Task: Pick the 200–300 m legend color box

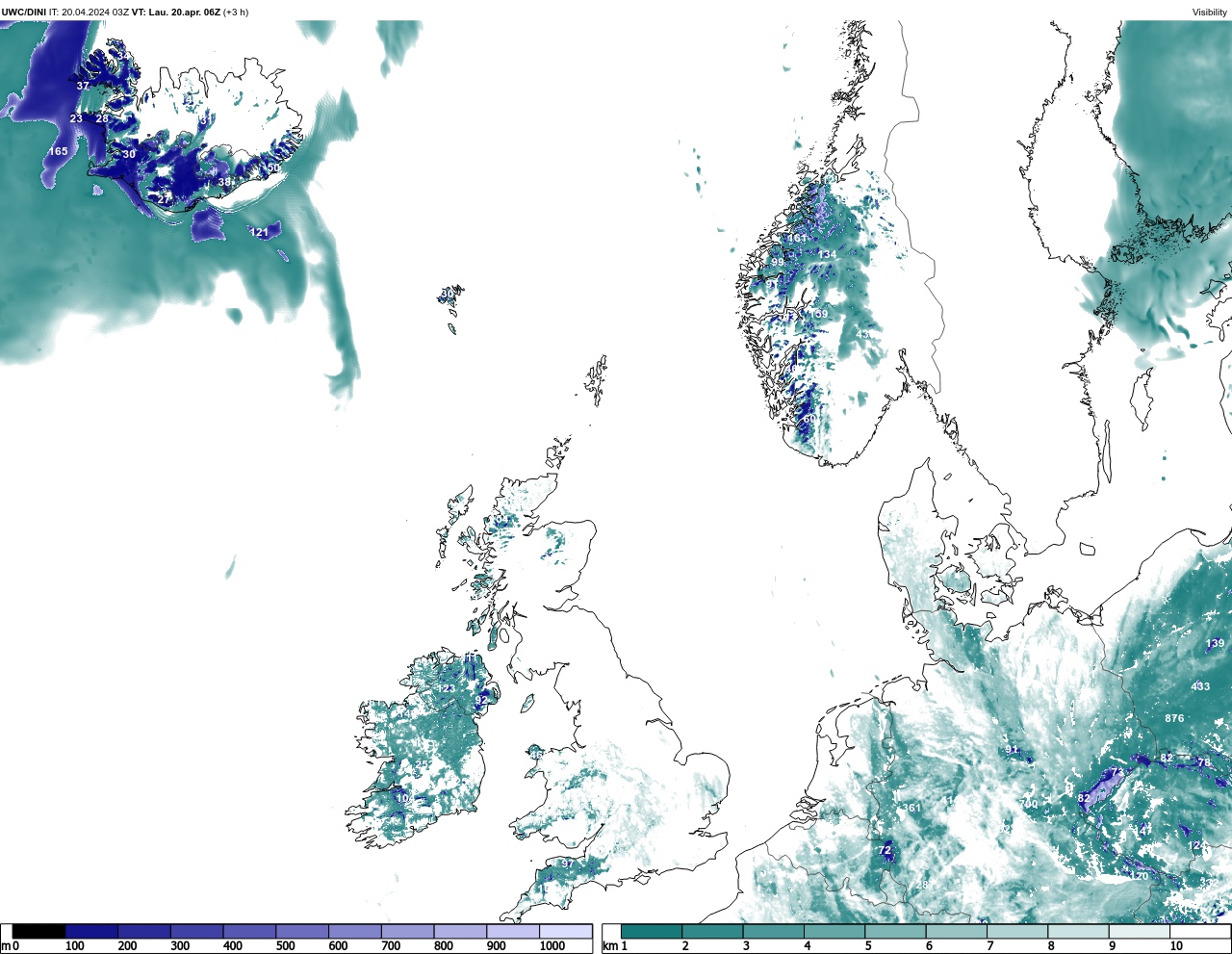Action: click(x=144, y=931)
